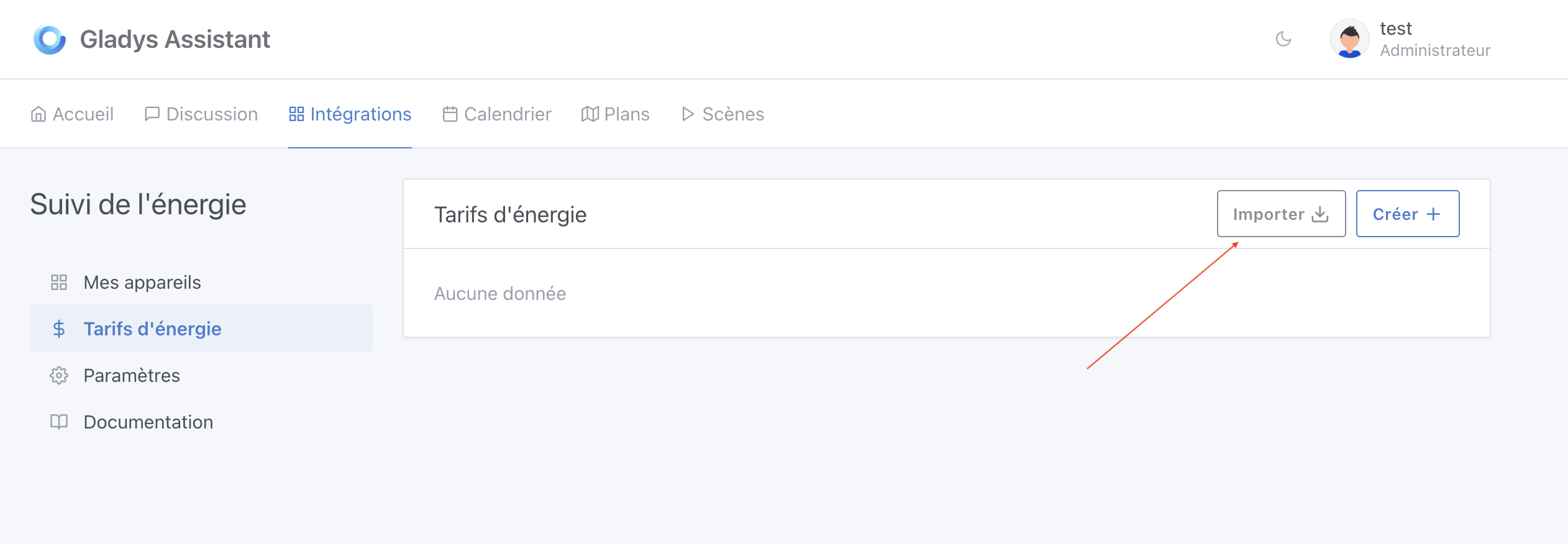Screen dimensions: 1568x544
Task: Click the Scènes play triangle icon
Action: click(x=687, y=114)
